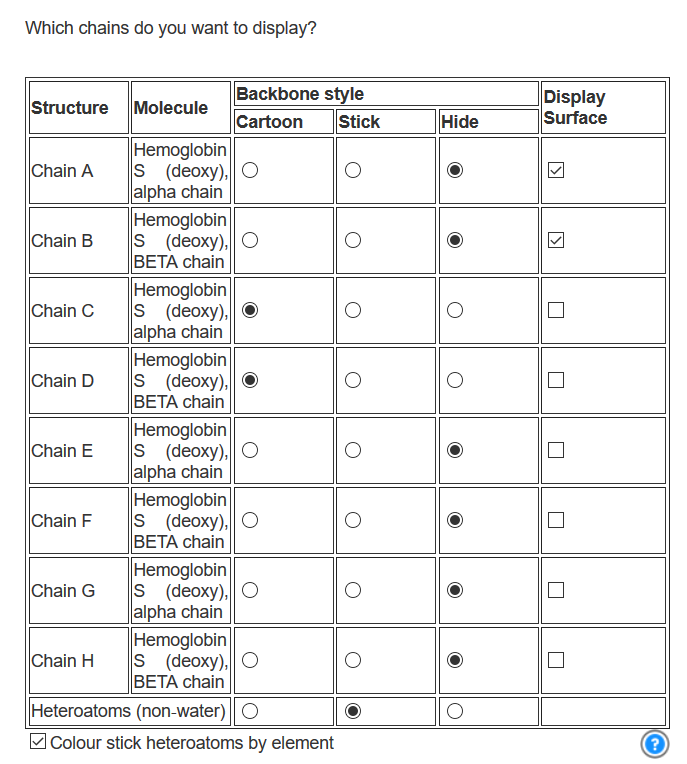The image size is (687, 764).
Task: Hide the non-water heteroatoms
Action: (455, 711)
